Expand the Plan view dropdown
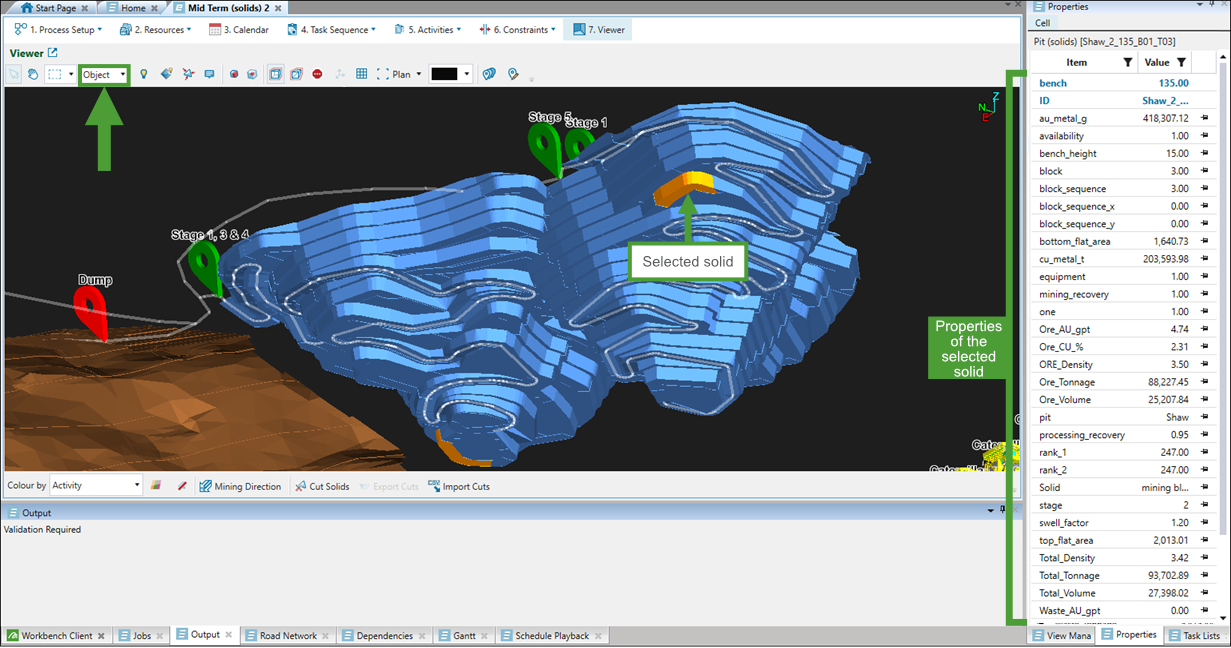Viewport: 1231px width, 648px height. [418, 74]
